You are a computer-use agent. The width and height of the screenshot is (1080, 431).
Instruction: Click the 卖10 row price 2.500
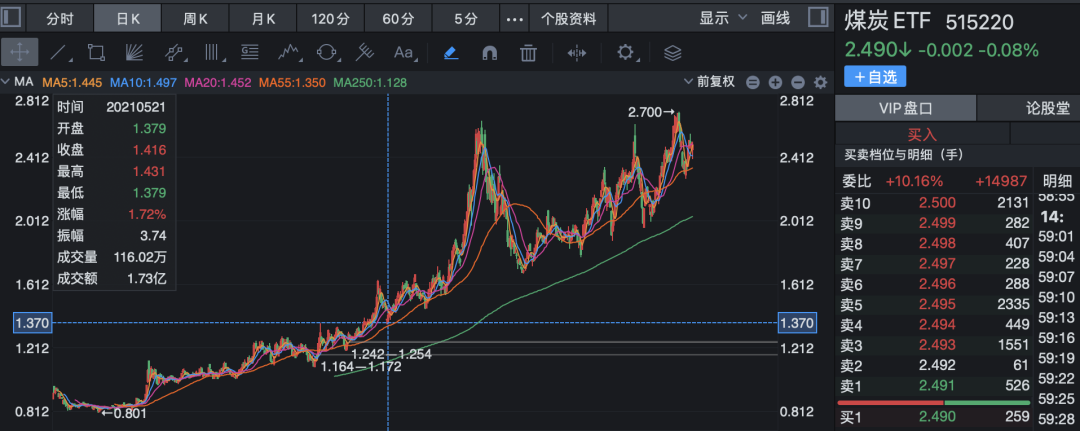(x=938, y=202)
